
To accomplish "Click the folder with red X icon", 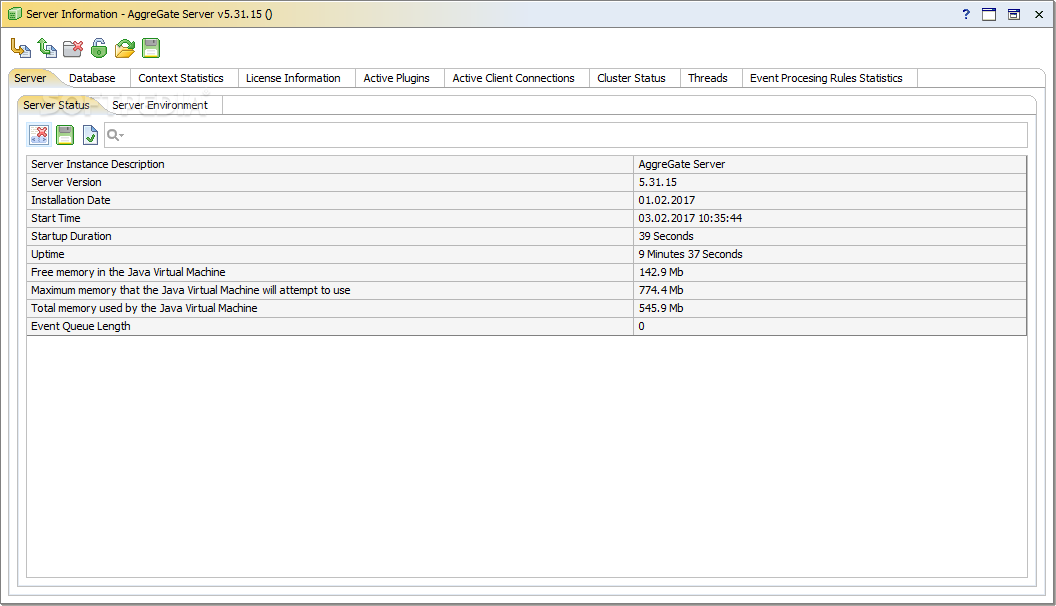I will (73, 48).
